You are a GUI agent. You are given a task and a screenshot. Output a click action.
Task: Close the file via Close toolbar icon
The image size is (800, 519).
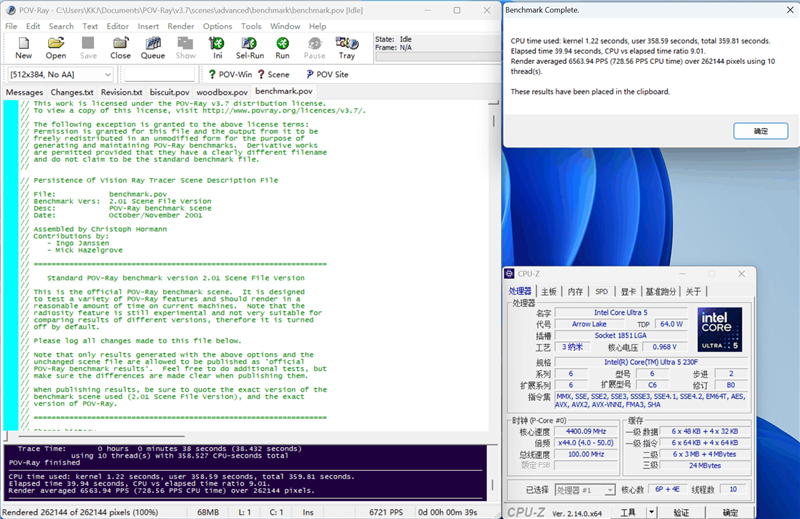tap(120, 47)
